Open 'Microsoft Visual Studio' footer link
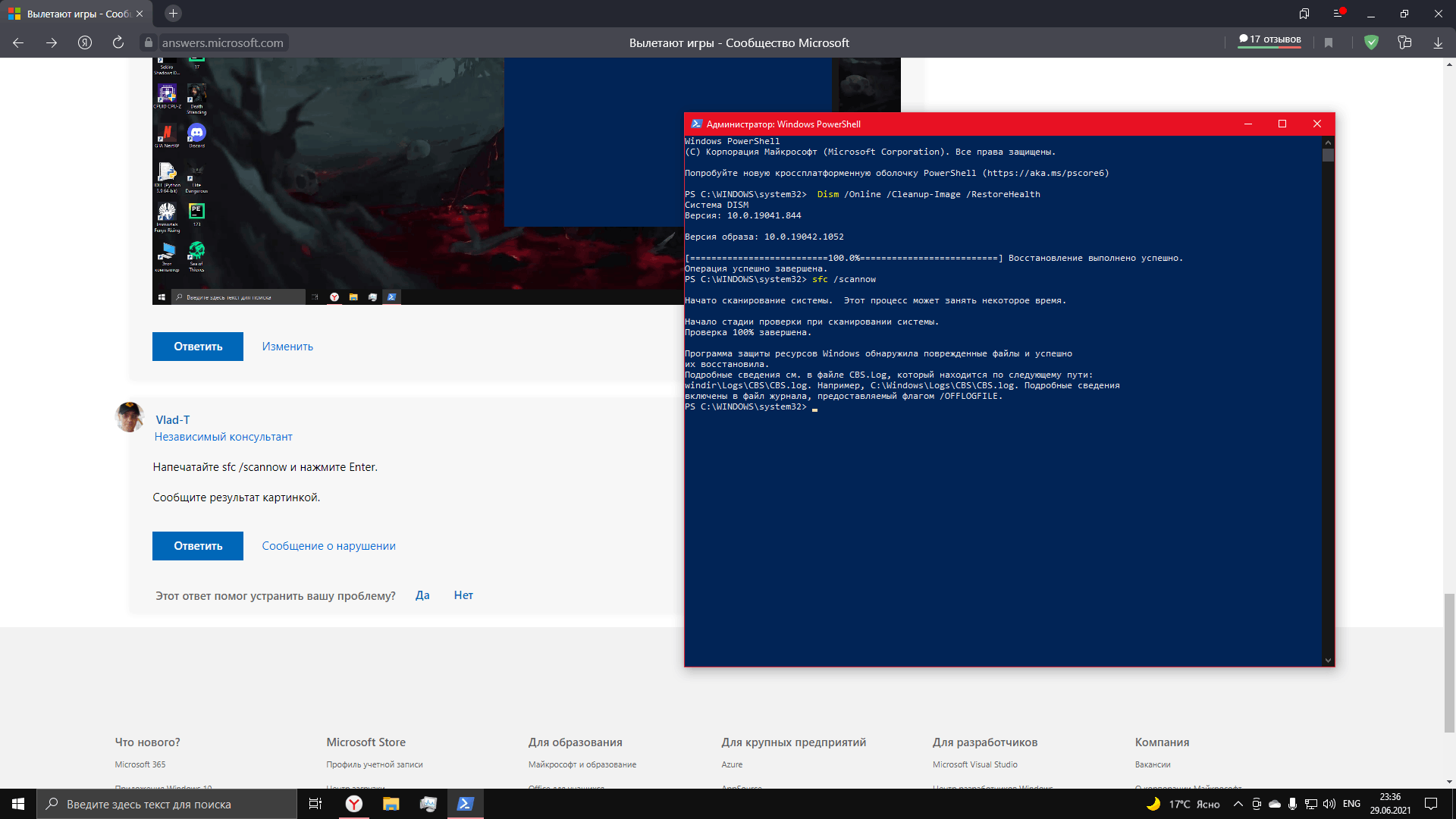The width and height of the screenshot is (1456, 819). [x=975, y=764]
